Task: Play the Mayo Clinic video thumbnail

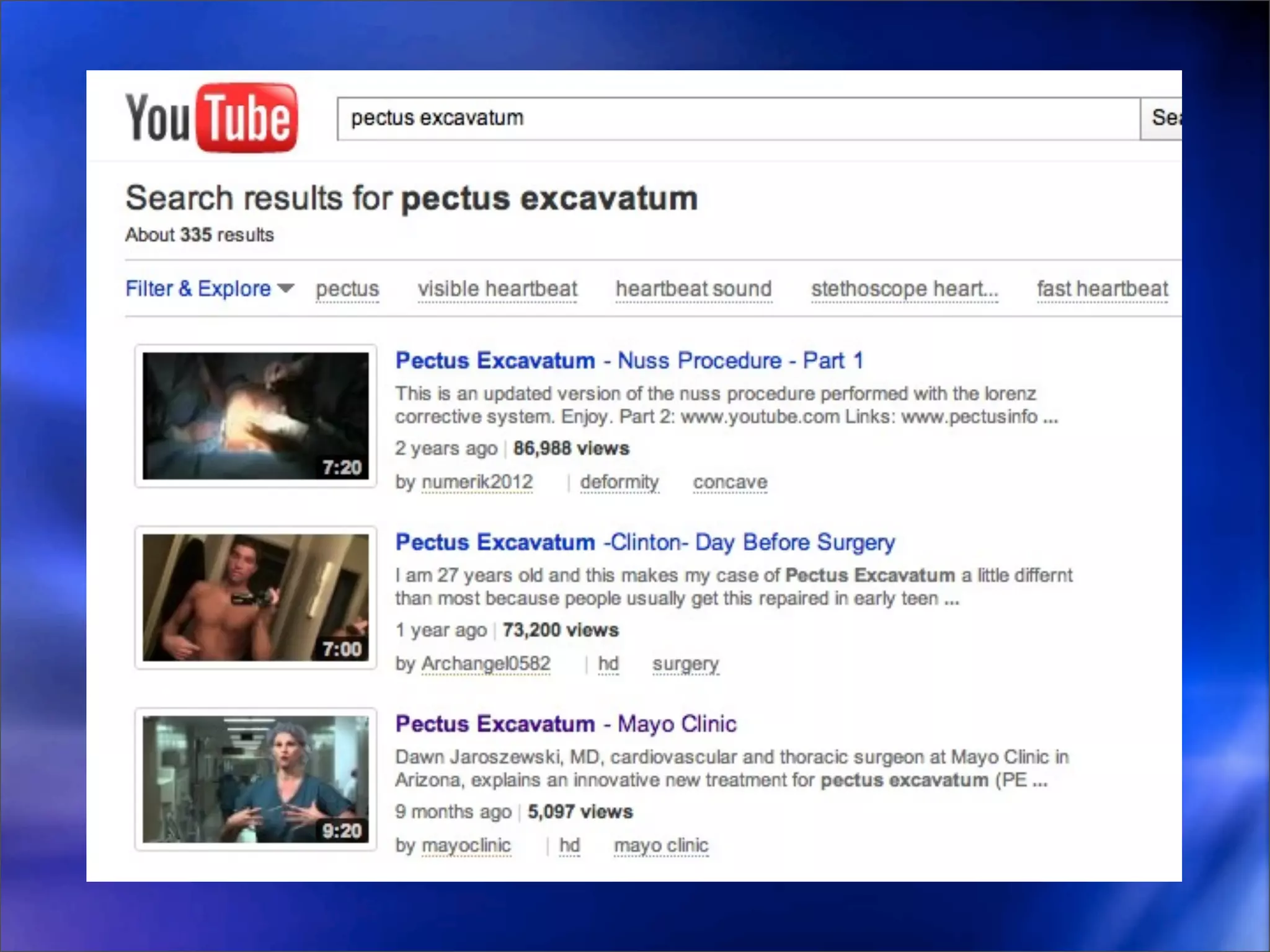Action: (255, 779)
